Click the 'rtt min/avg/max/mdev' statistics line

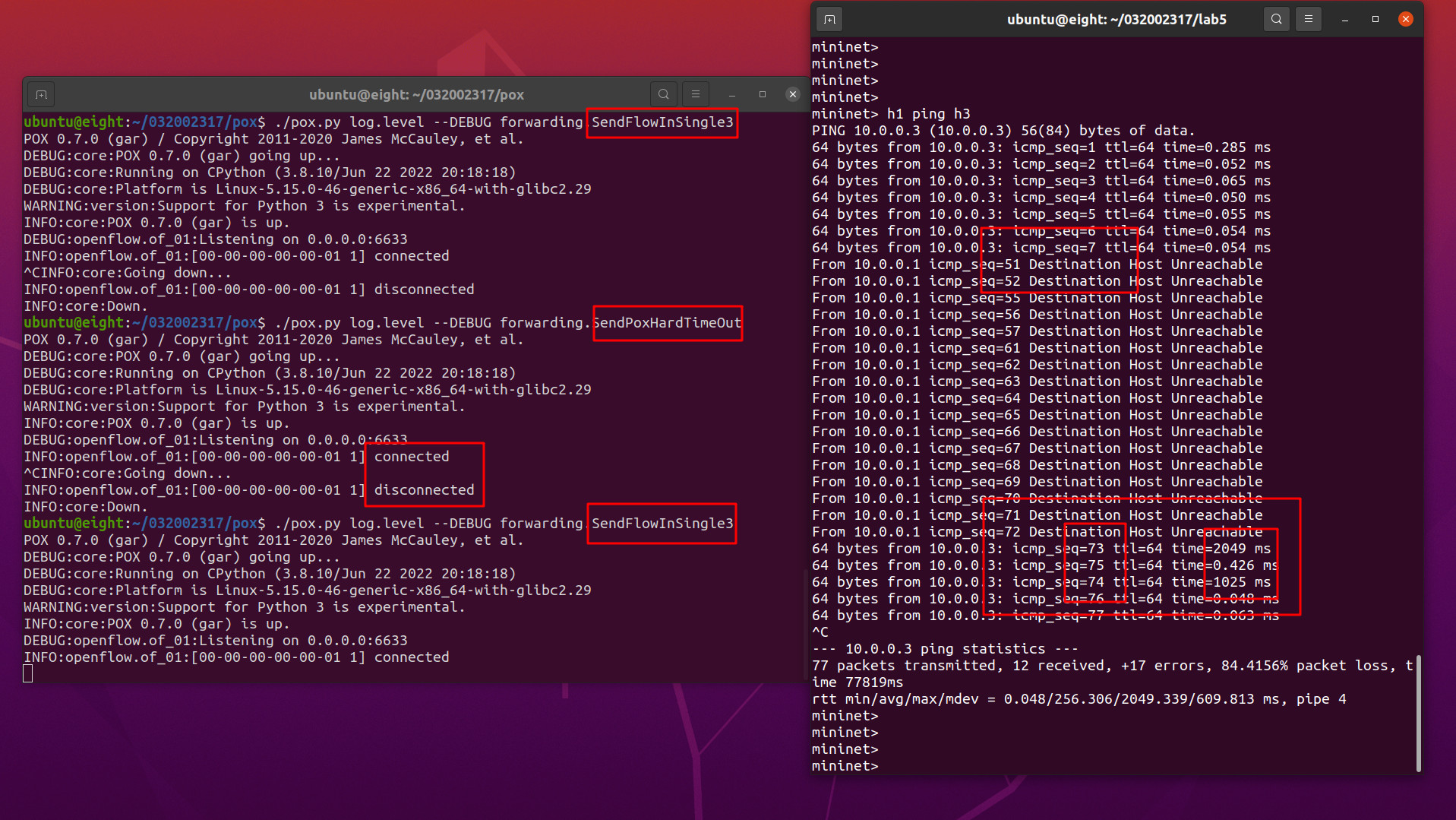click(x=1079, y=699)
